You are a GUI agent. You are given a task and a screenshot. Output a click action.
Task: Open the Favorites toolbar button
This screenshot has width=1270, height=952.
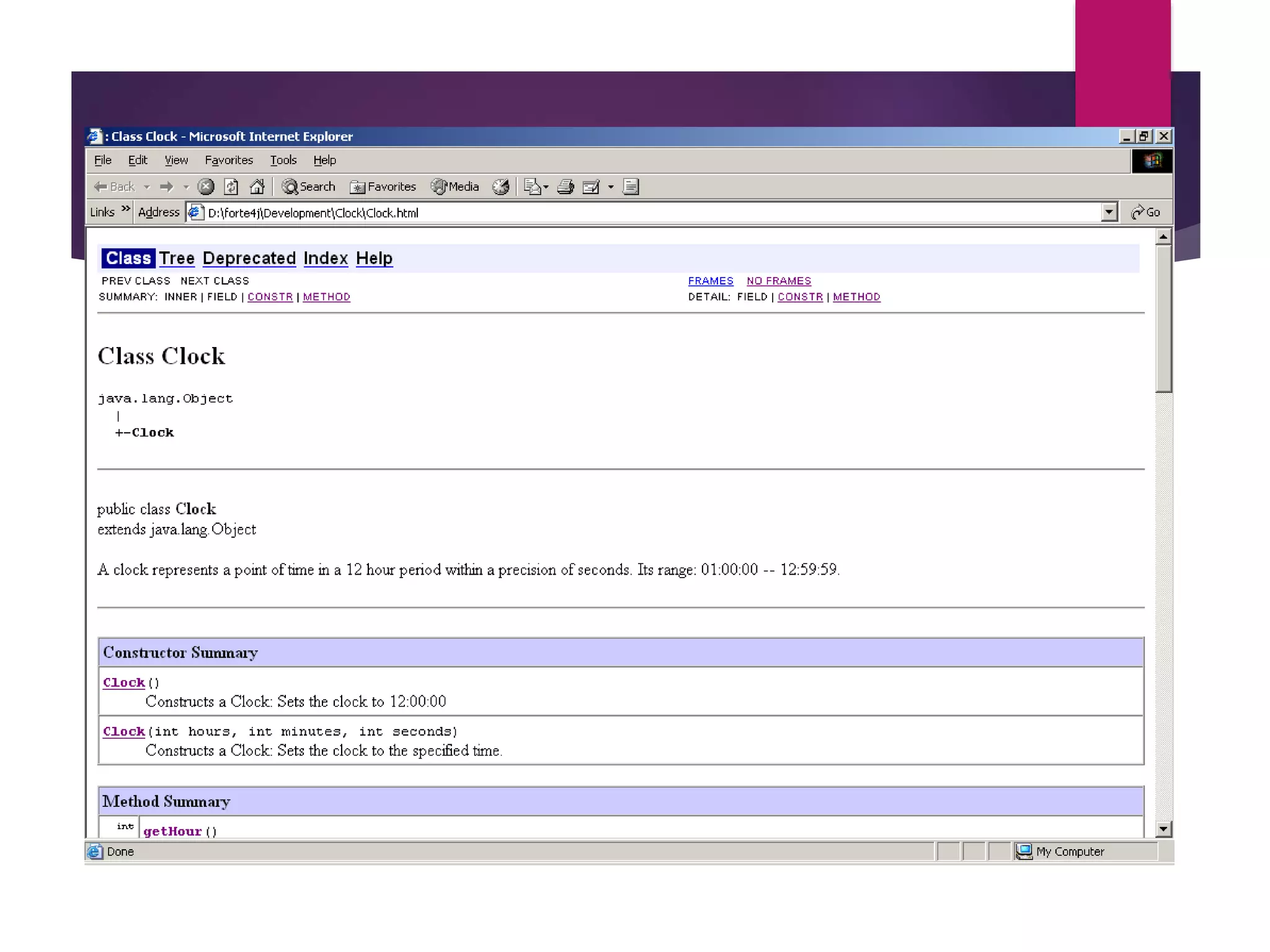click(x=383, y=187)
